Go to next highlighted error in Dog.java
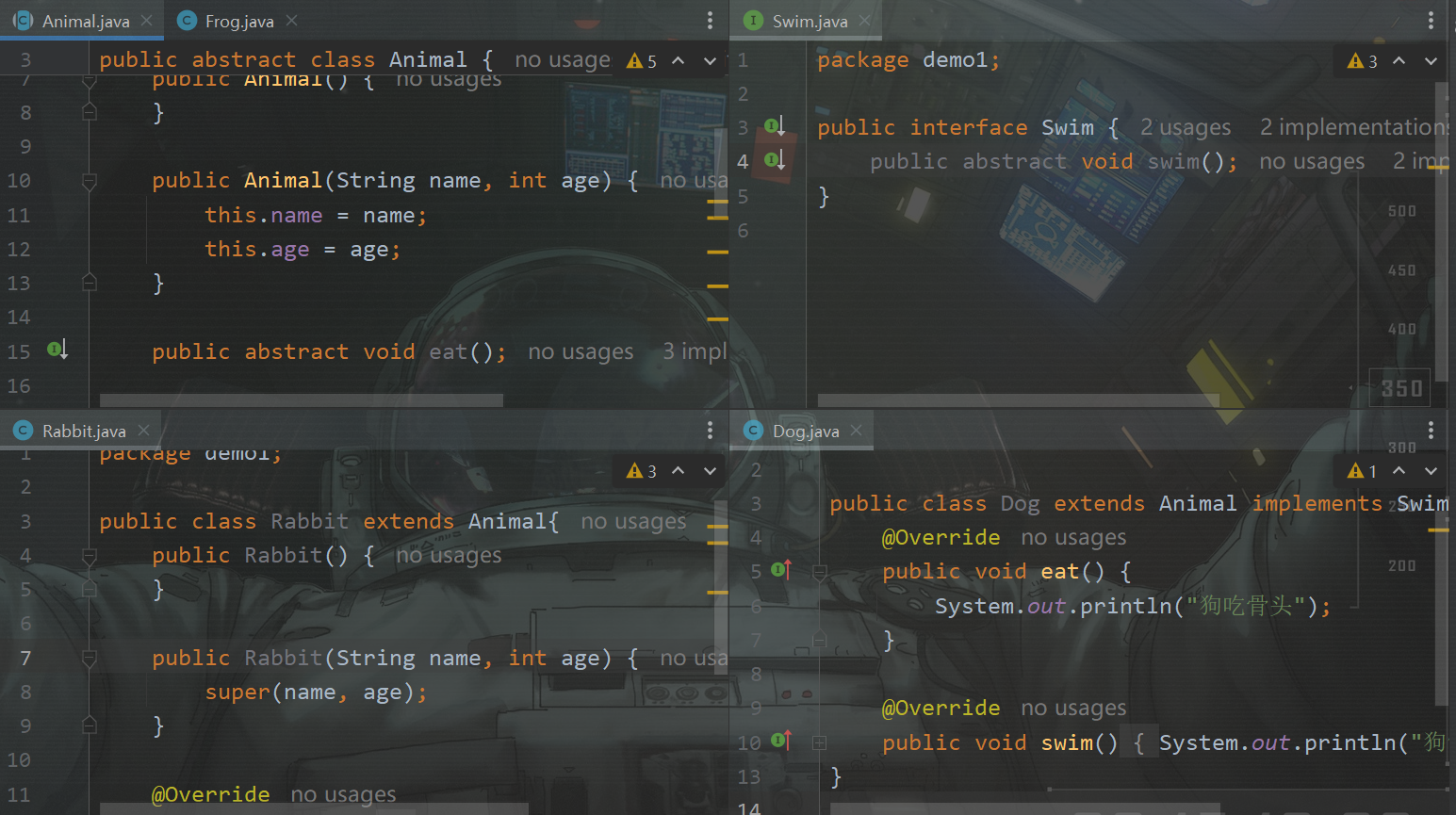Viewport: 1456px width, 815px height. [1431, 471]
